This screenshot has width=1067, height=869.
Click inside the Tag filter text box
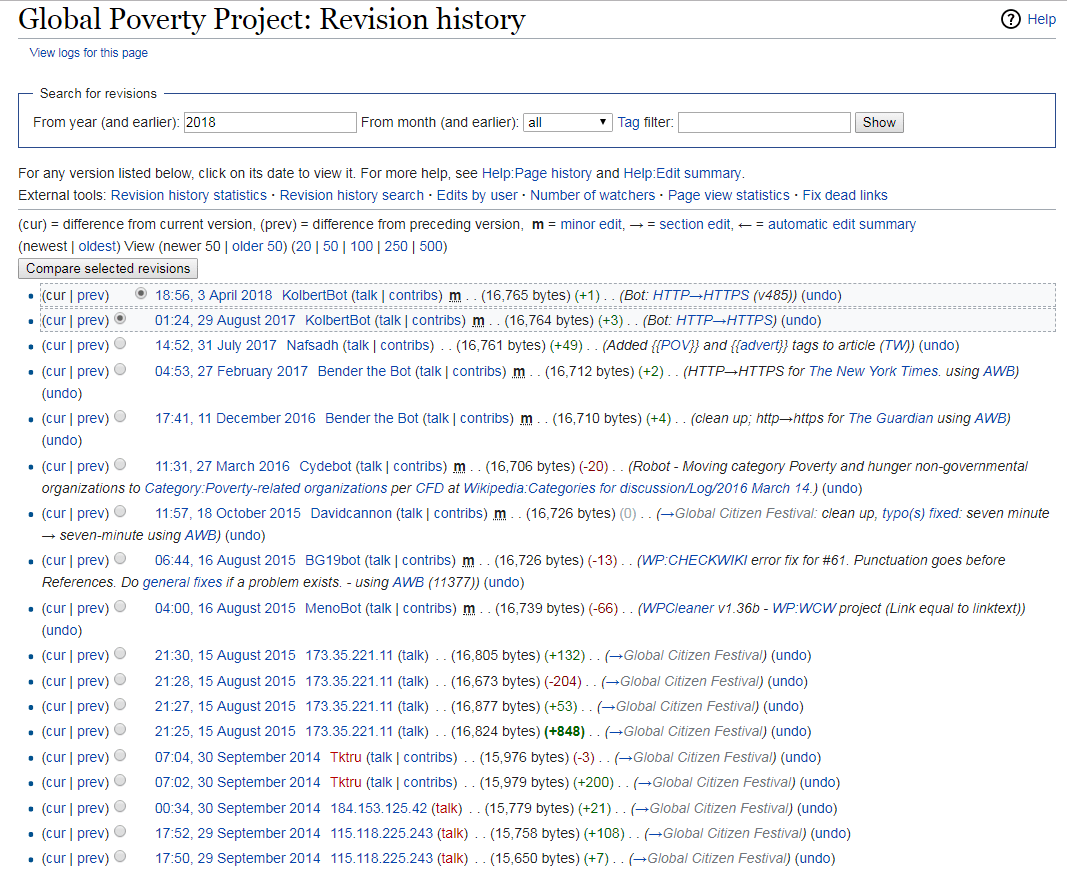click(x=763, y=121)
